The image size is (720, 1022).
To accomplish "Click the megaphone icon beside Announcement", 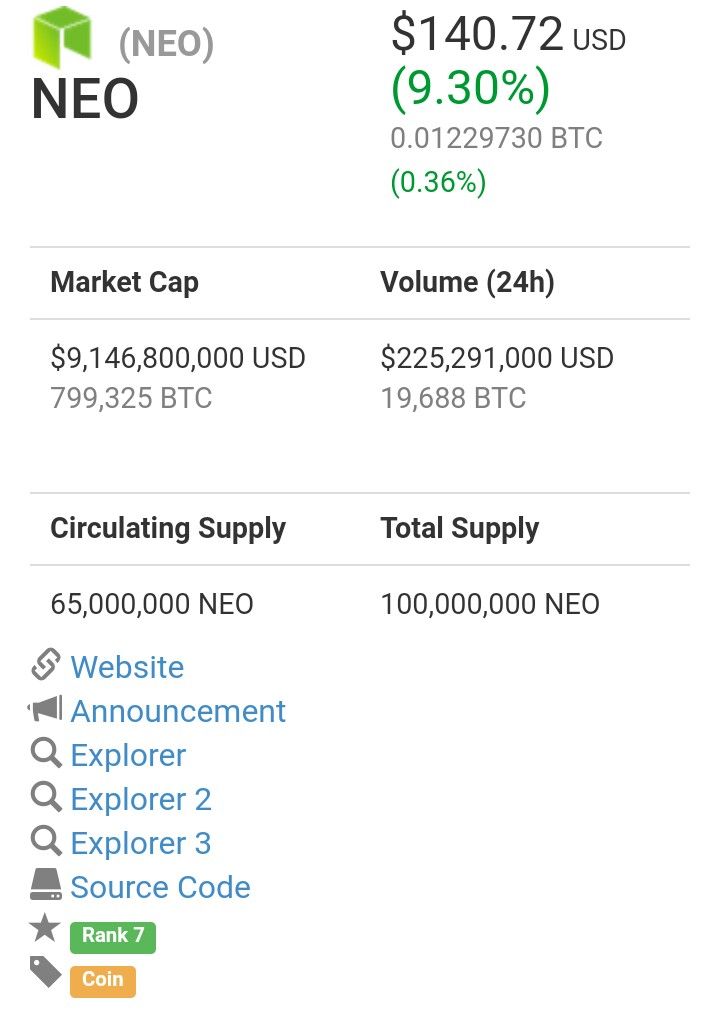I will (45, 708).
